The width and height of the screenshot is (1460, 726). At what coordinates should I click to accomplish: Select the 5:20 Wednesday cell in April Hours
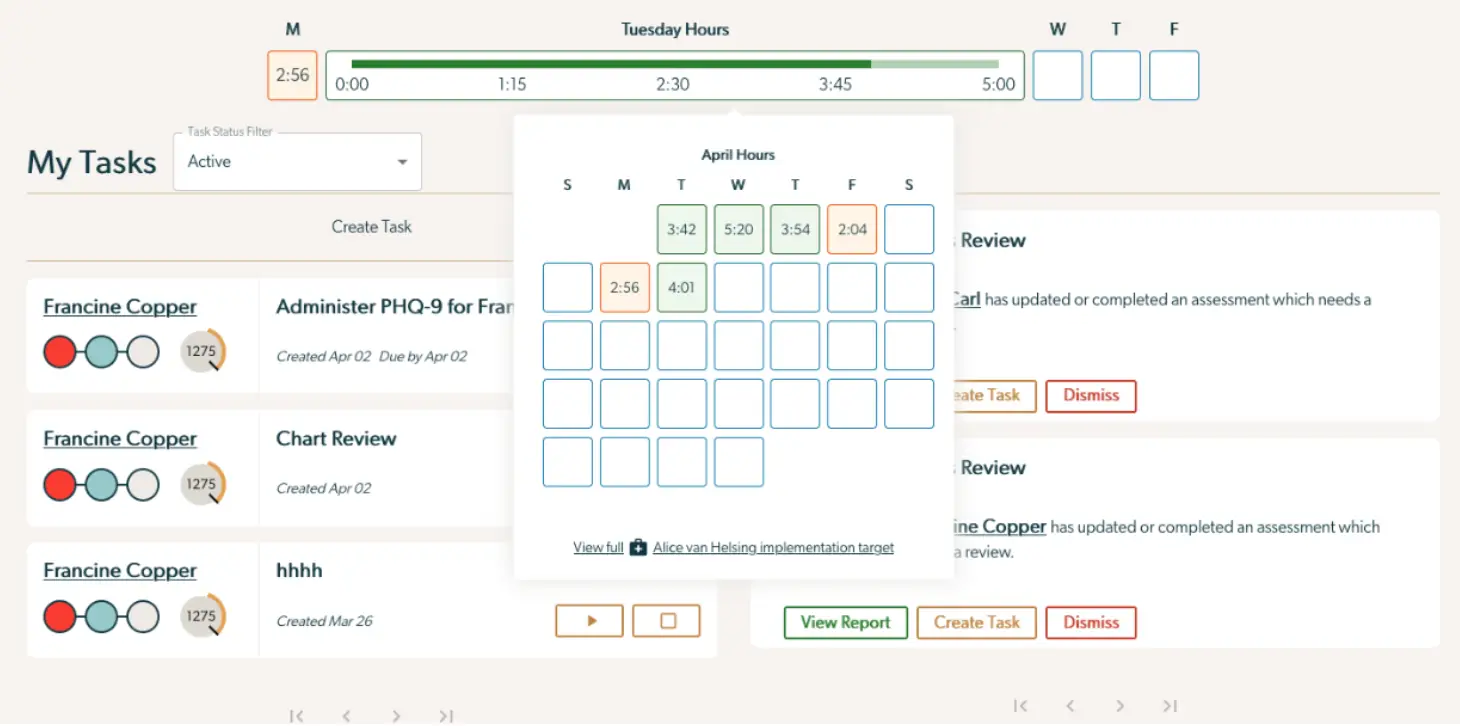[x=738, y=229]
